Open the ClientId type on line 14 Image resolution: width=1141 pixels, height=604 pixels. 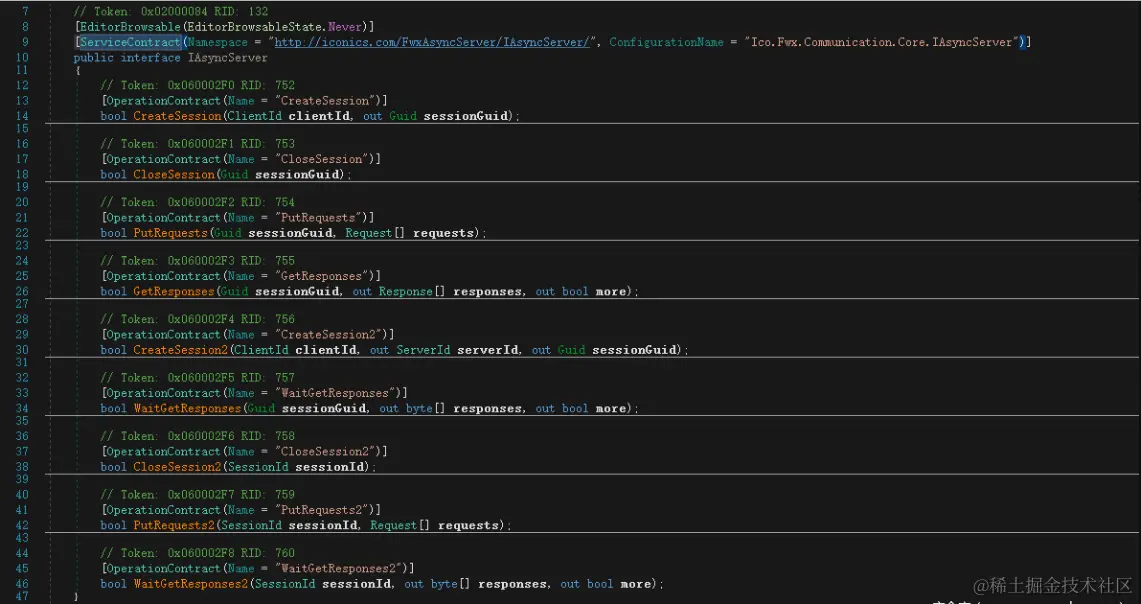254,116
